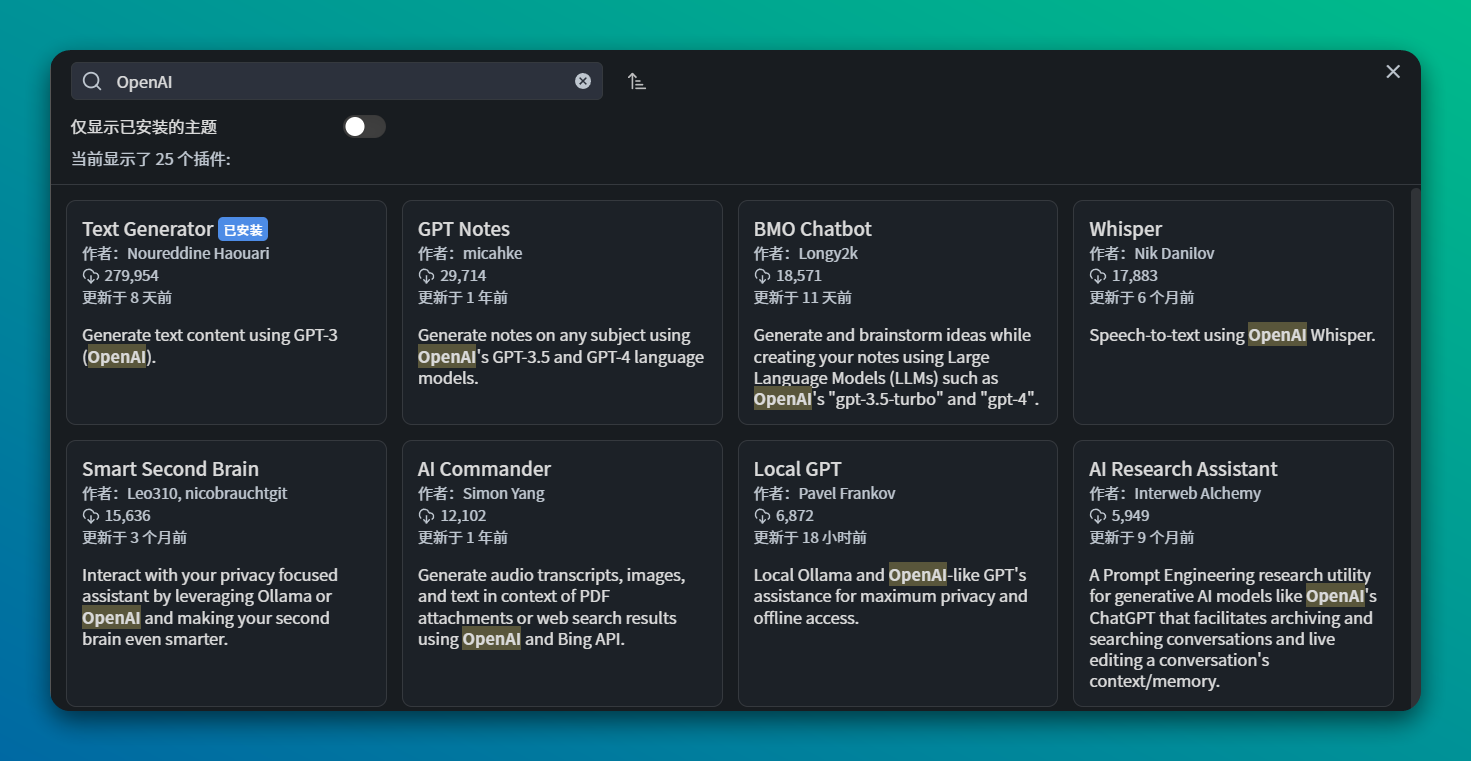The width and height of the screenshot is (1471, 761).
Task: Open the Smart Second Brain plugin
Action: (226, 573)
